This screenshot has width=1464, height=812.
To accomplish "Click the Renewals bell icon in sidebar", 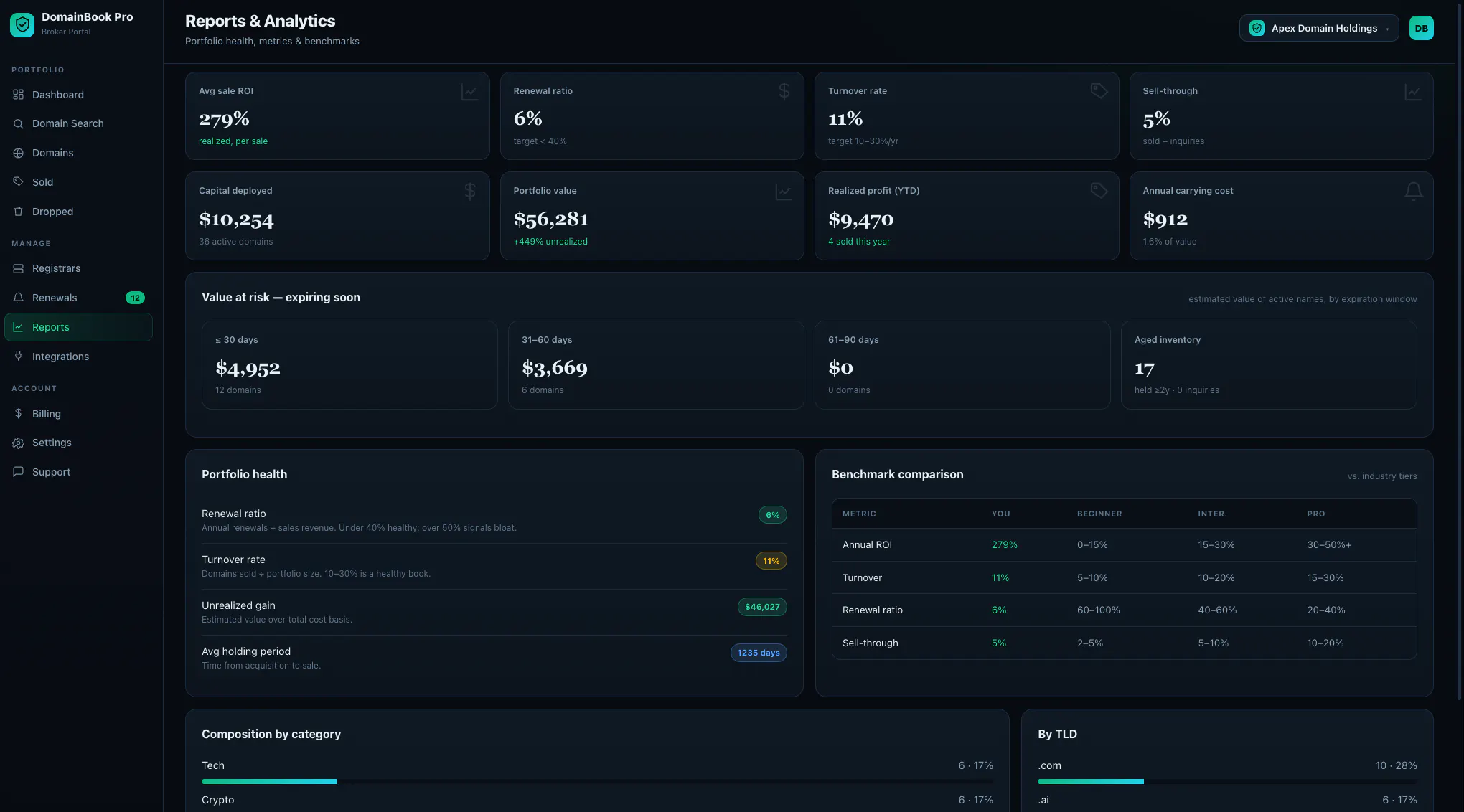I will [19, 298].
